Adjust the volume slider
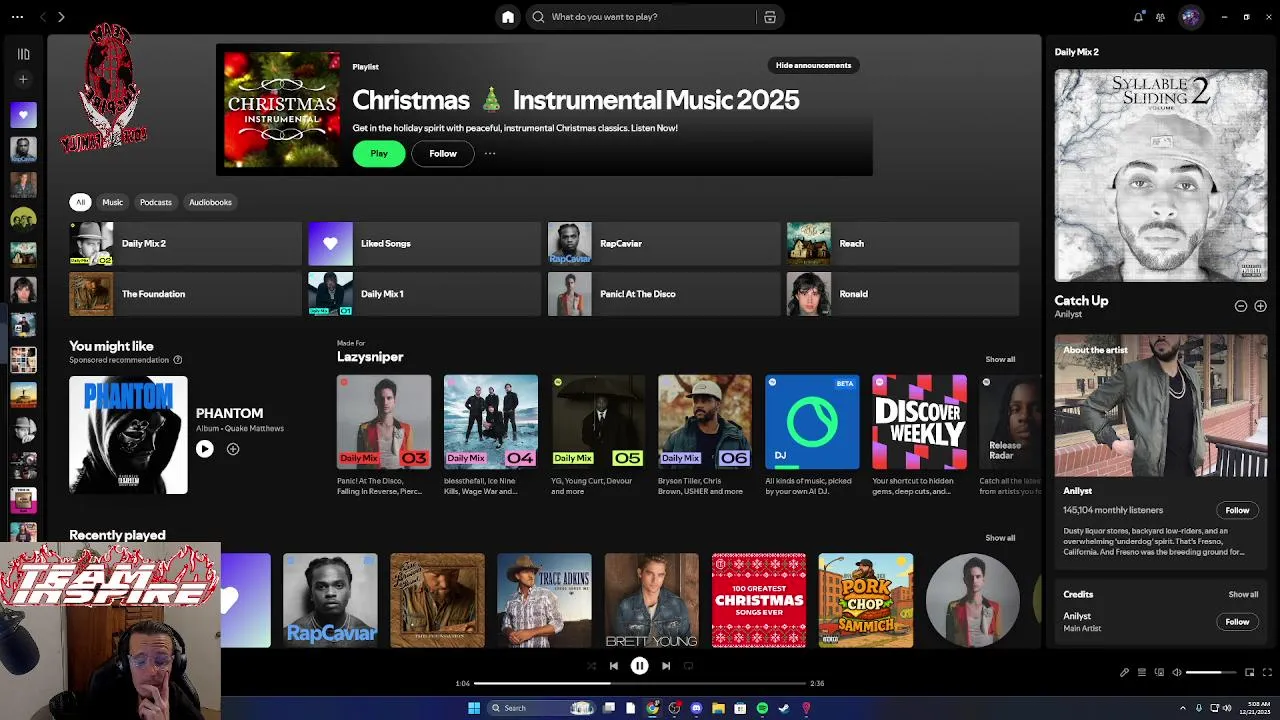1280x720 pixels. coord(1211,673)
